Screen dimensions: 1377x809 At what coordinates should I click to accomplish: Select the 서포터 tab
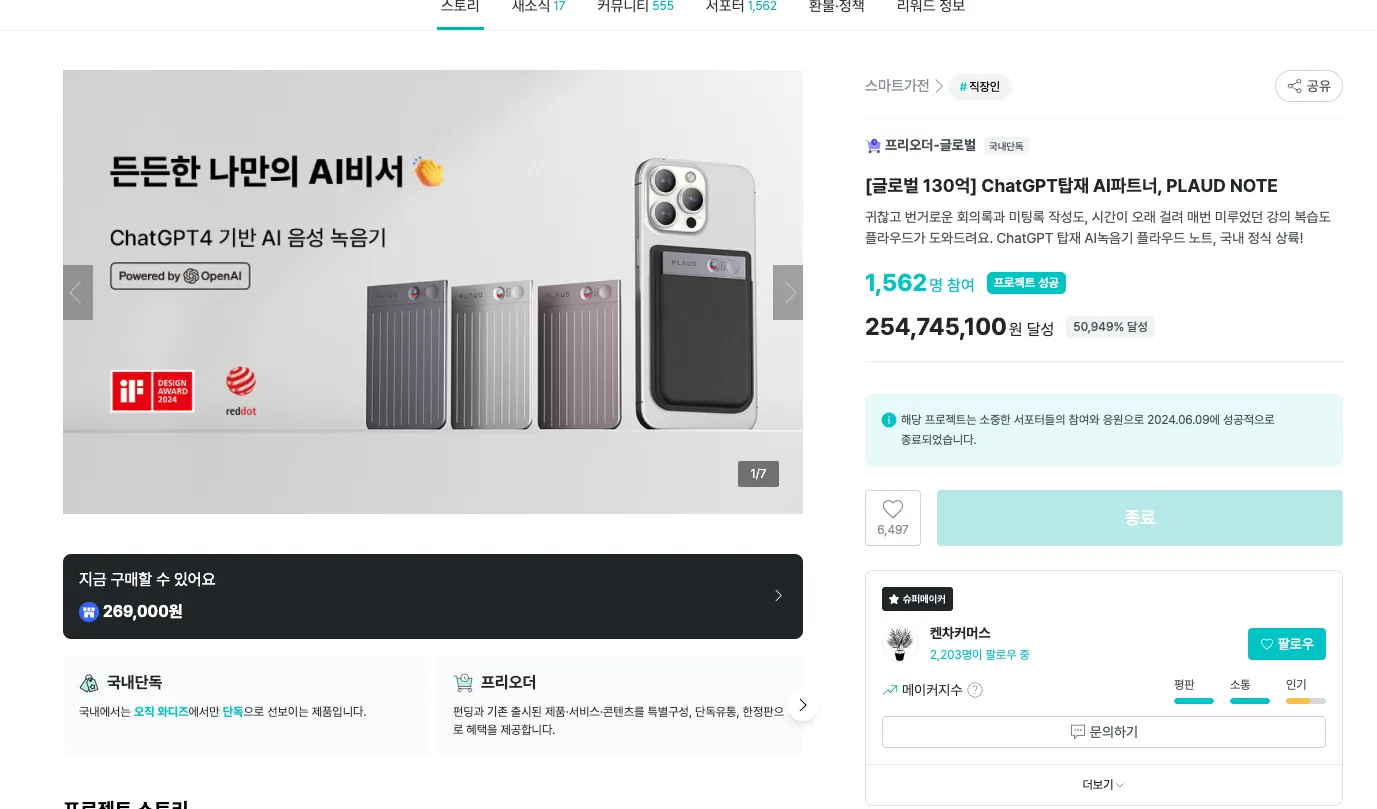click(741, 6)
